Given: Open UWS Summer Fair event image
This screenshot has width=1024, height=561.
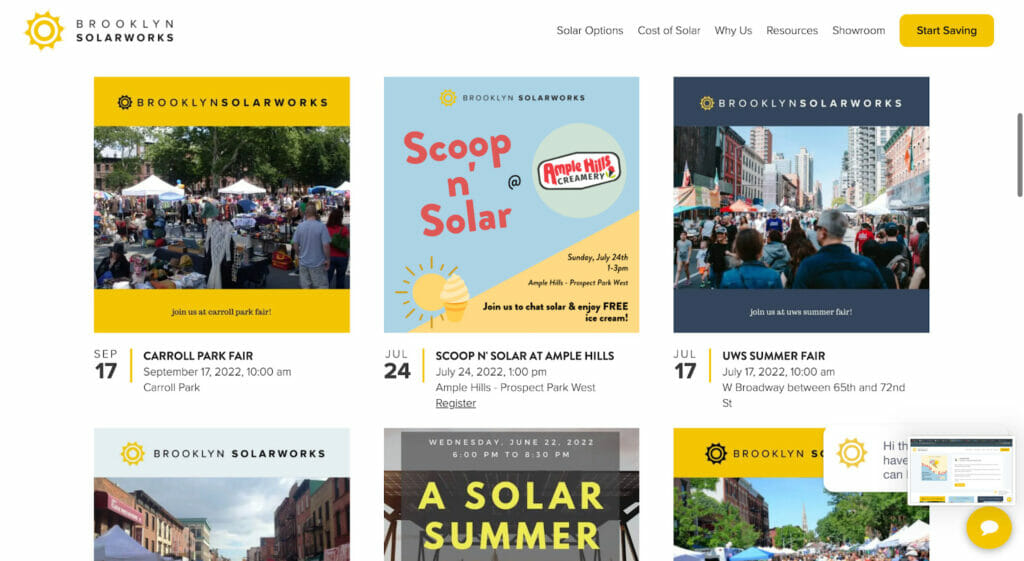Looking at the screenshot, I should (801, 204).
